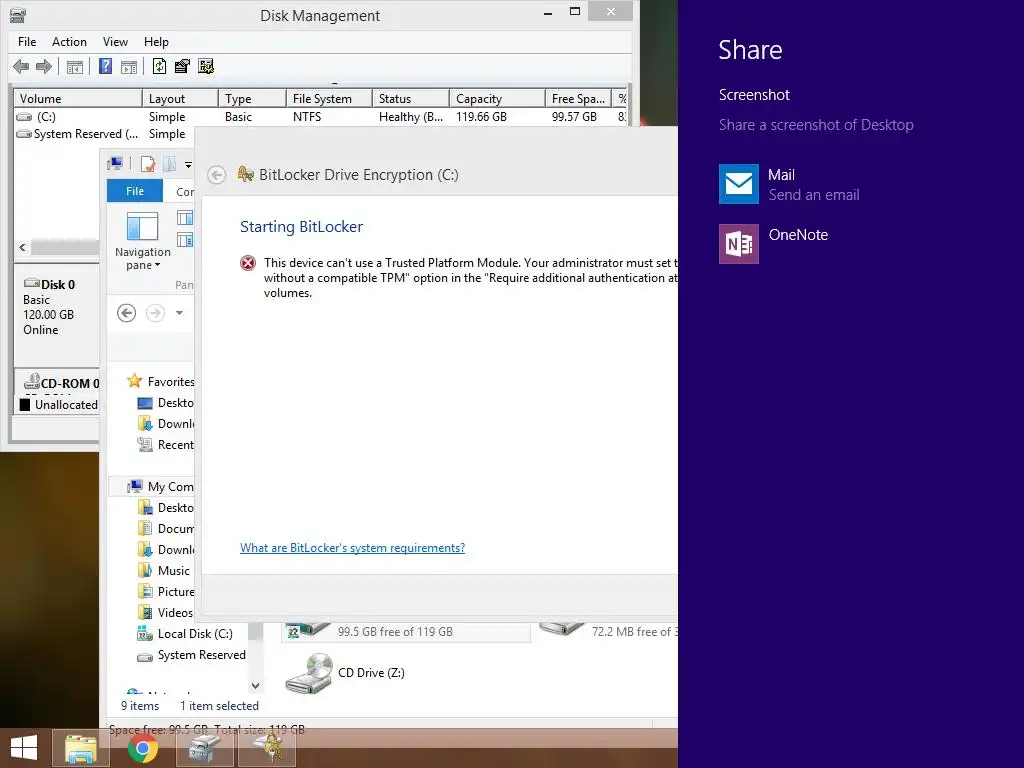The image size is (1024, 768).
Task: Open Google Chrome from taskbar
Action: 142,748
